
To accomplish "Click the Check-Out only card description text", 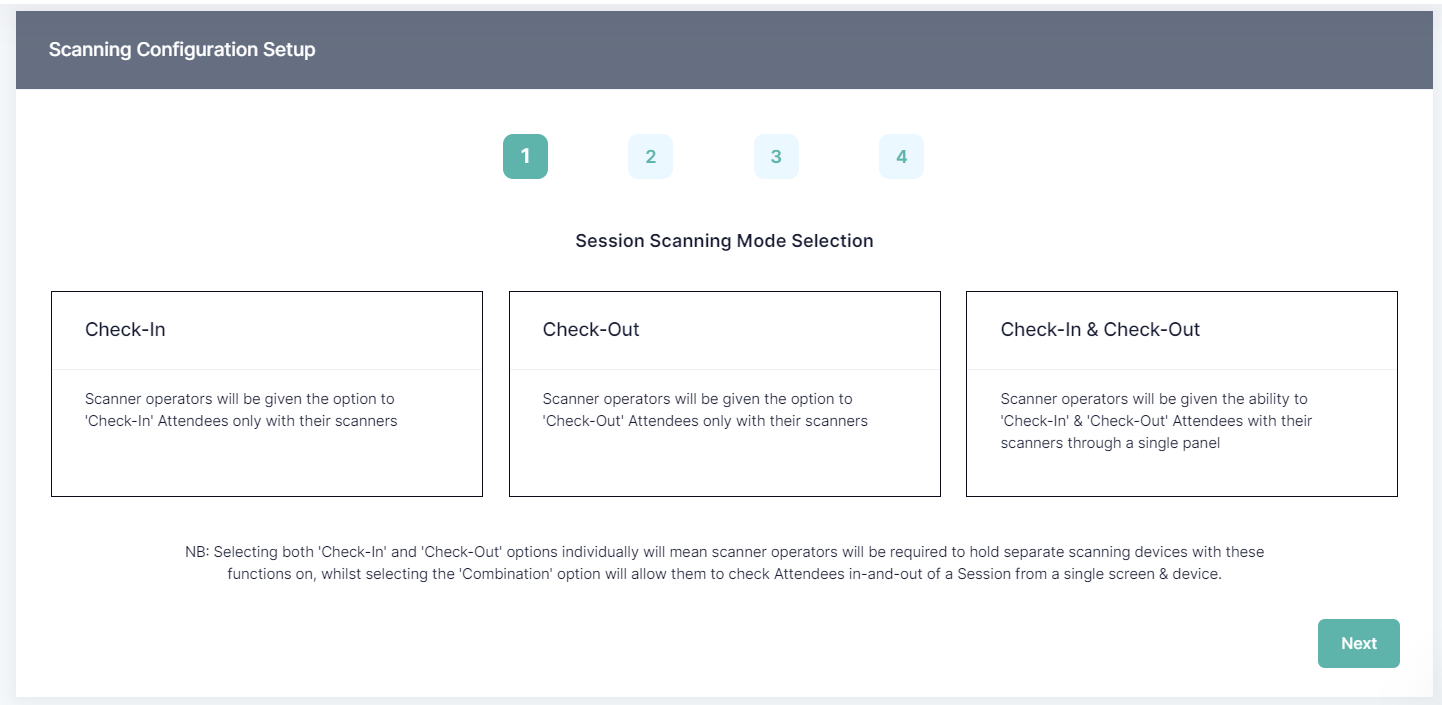I will 705,410.
